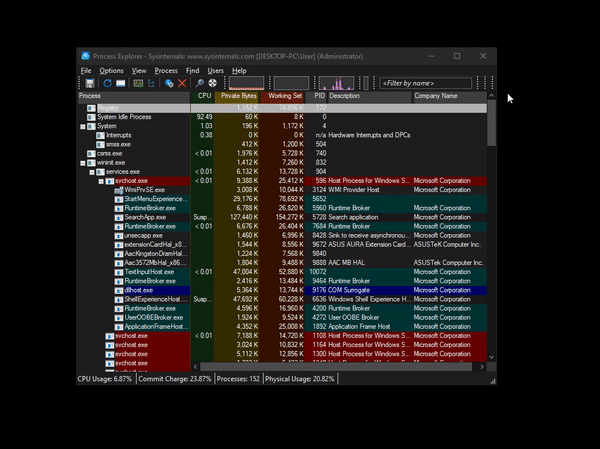Sort by the Process column header
Viewport: 600px width, 449px height.
point(134,96)
